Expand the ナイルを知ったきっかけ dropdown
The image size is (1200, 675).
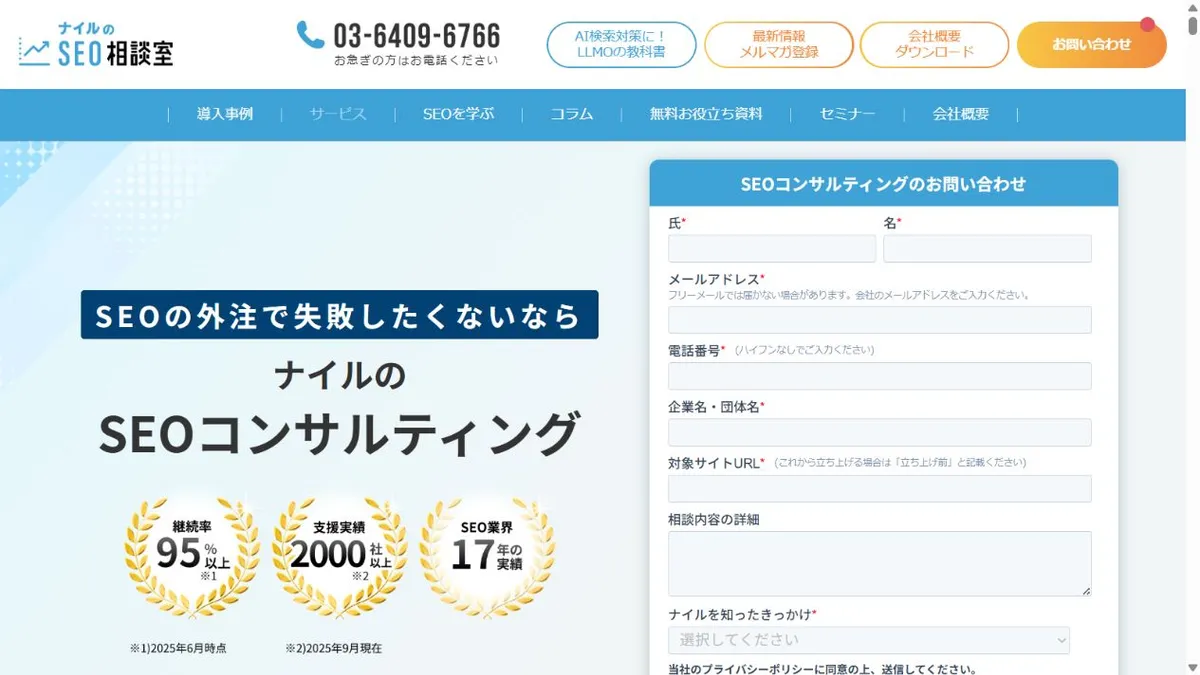point(869,640)
